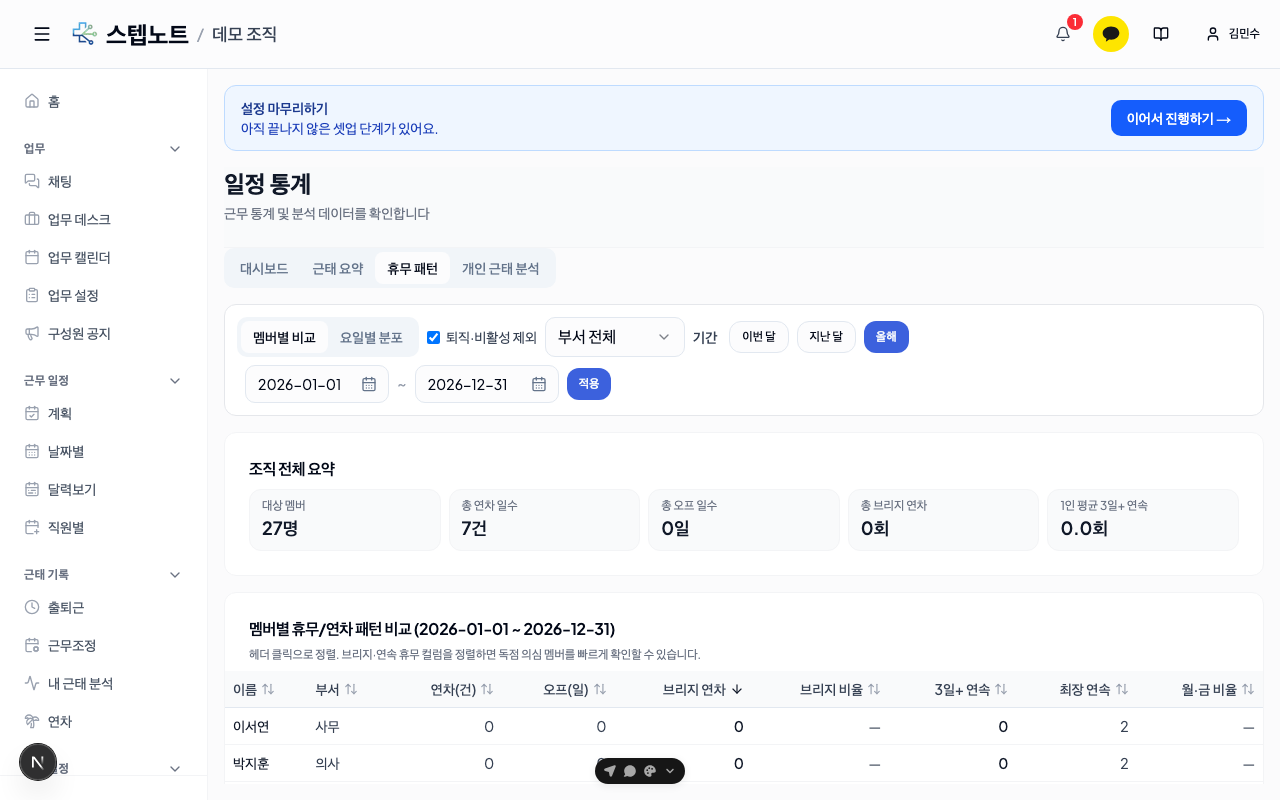Open 업무 설정 in sidebar
This screenshot has width=1280, height=800.
tap(104, 295)
